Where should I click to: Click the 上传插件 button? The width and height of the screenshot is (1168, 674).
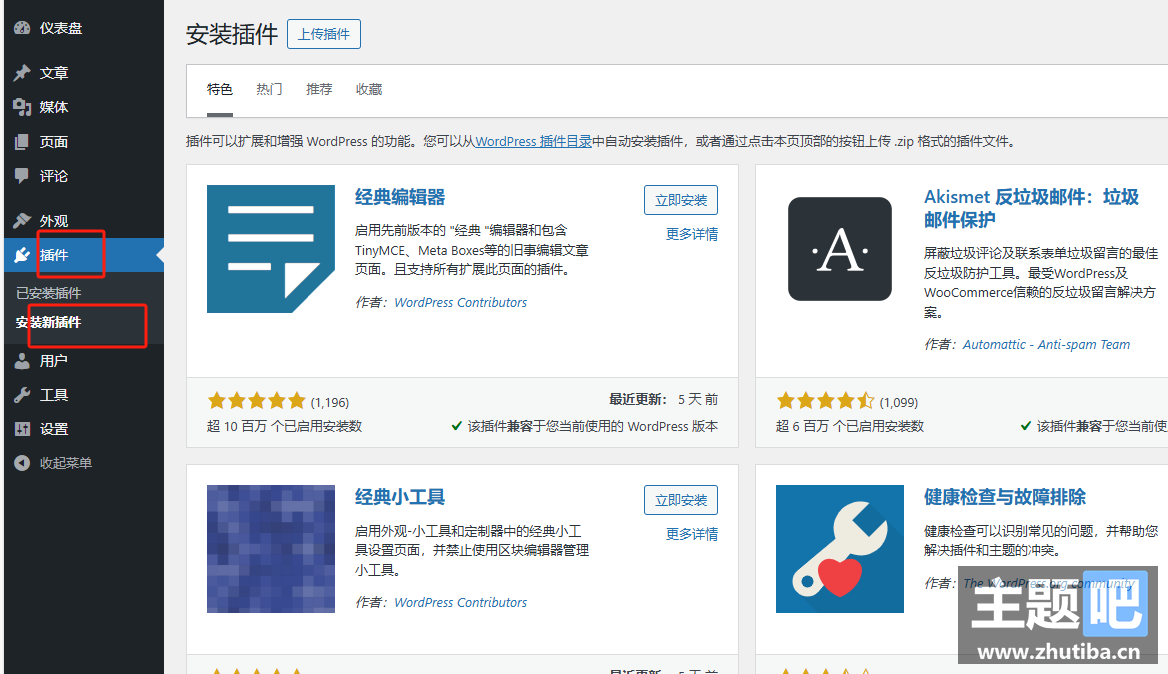[324, 34]
